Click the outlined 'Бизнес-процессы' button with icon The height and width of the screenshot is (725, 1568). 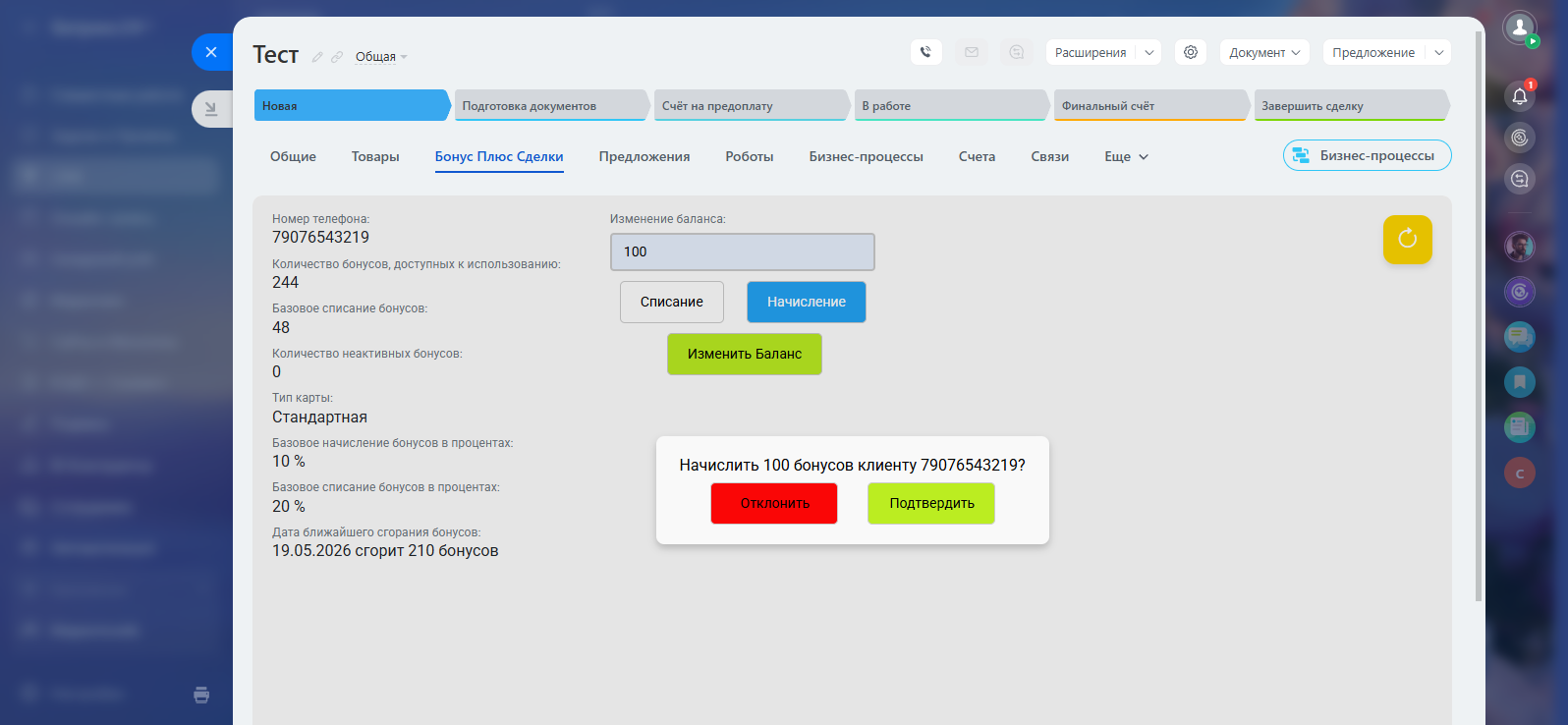(x=1367, y=155)
